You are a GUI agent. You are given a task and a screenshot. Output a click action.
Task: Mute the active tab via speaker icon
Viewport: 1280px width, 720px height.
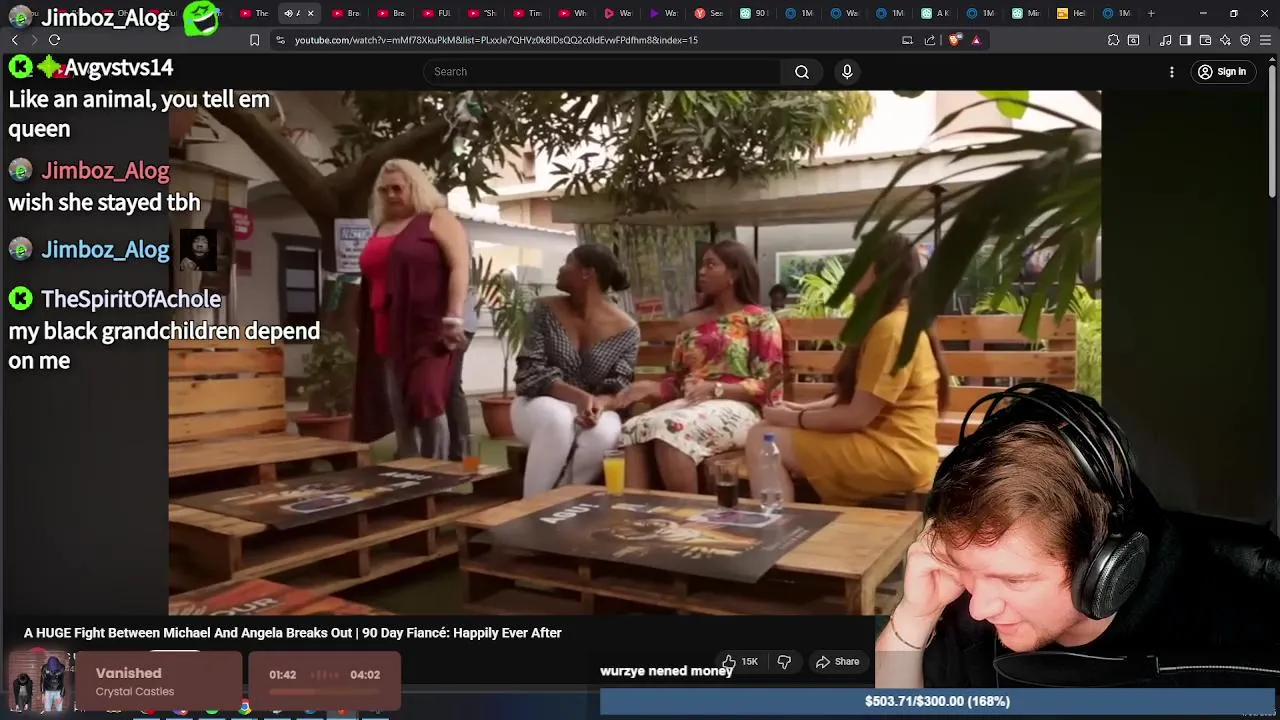pos(288,13)
